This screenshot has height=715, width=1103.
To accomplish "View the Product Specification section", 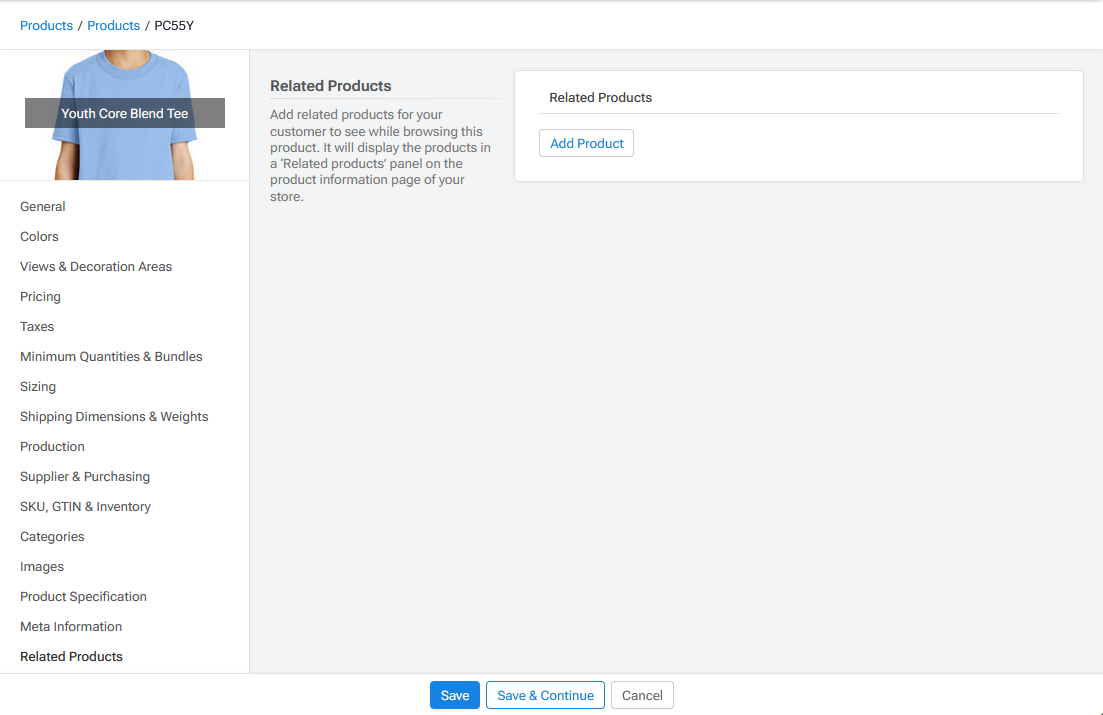I will [83, 596].
